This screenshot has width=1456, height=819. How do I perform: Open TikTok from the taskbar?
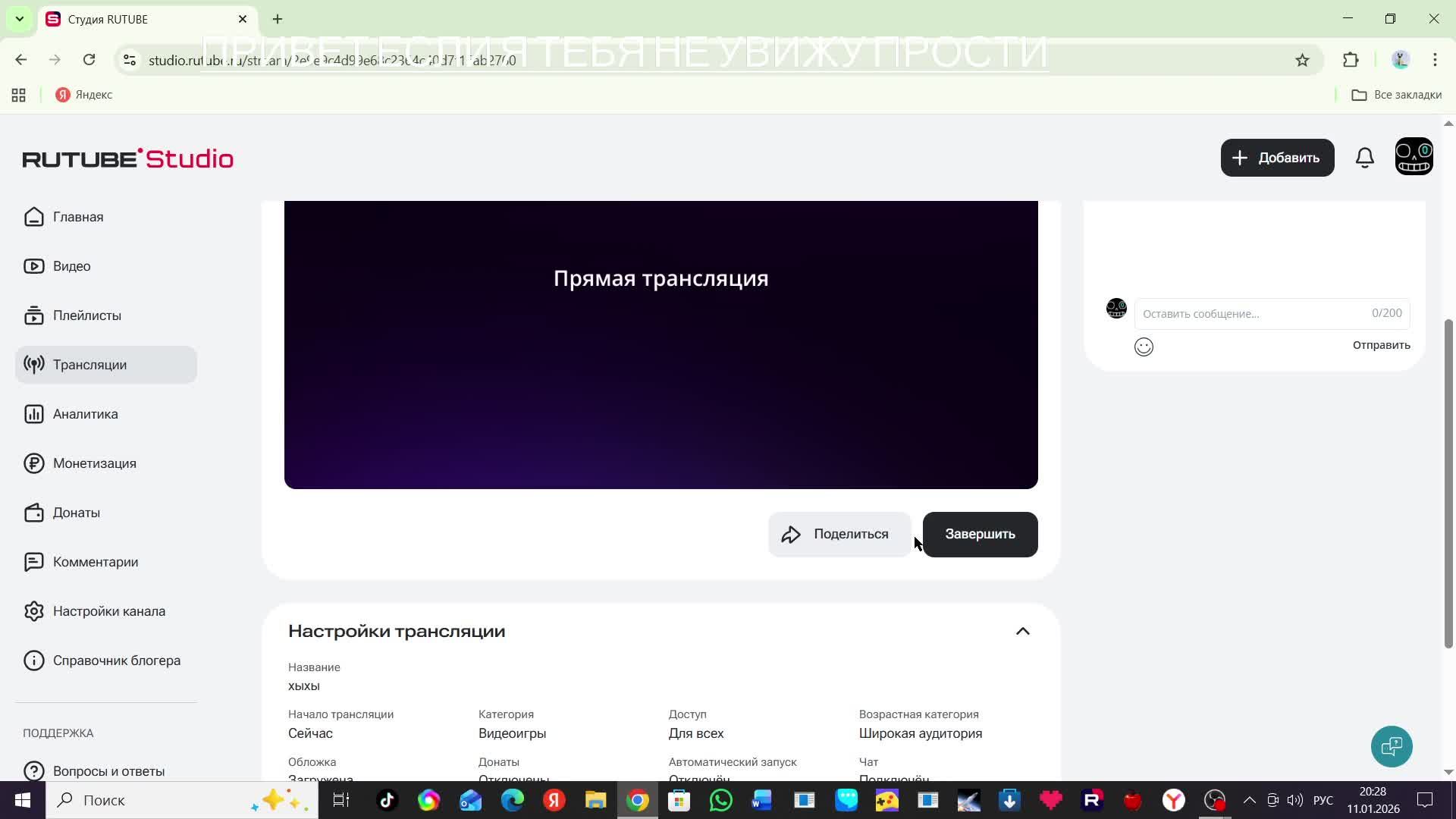pos(388,800)
